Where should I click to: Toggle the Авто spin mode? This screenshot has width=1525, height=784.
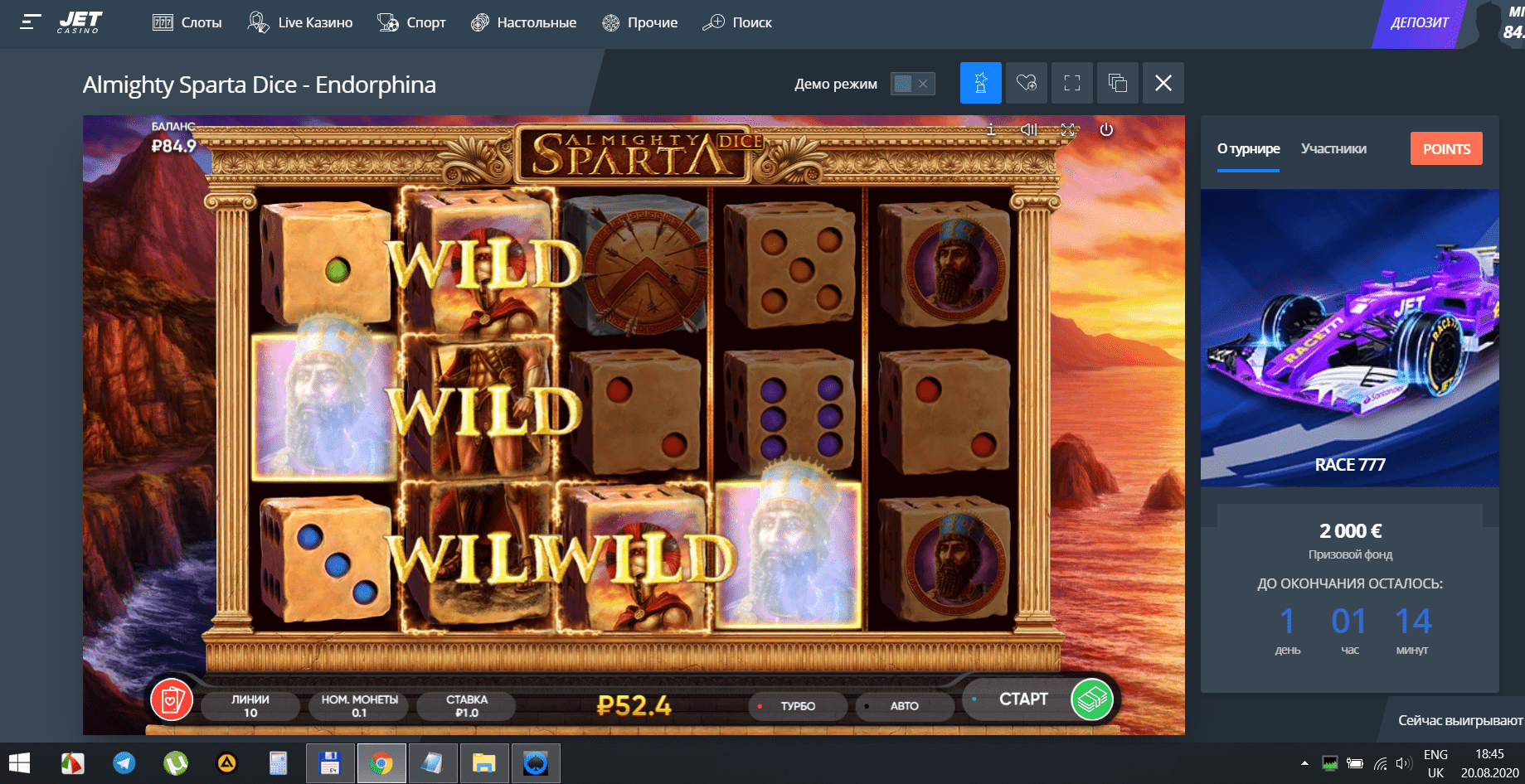tap(904, 706)
